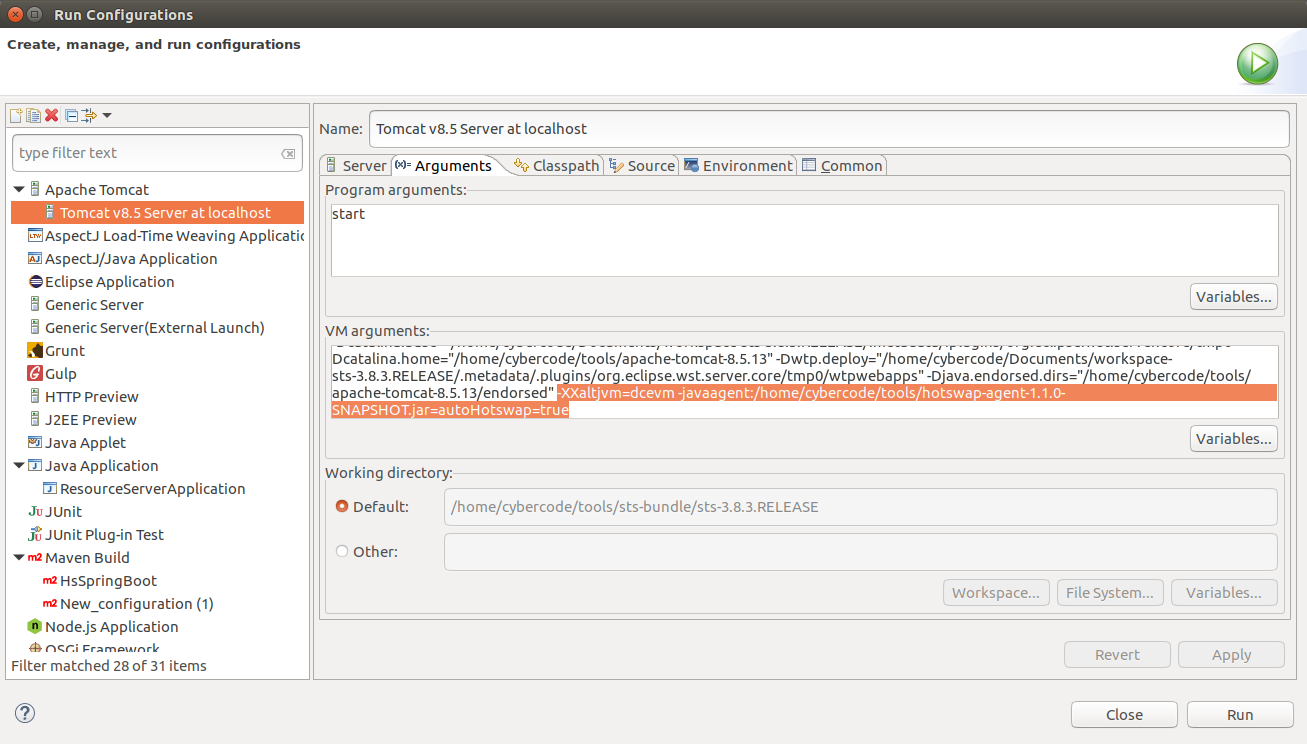This screenshot has width=1307, height=744.
Task: Clear the filter text box
Action: coord(288,154)
